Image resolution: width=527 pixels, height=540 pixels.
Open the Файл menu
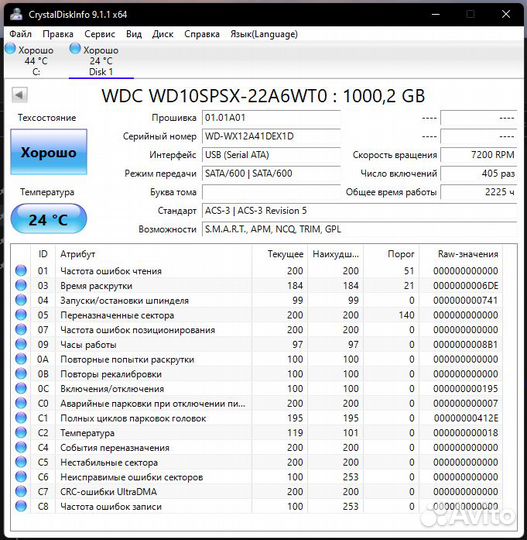(20, 34)
